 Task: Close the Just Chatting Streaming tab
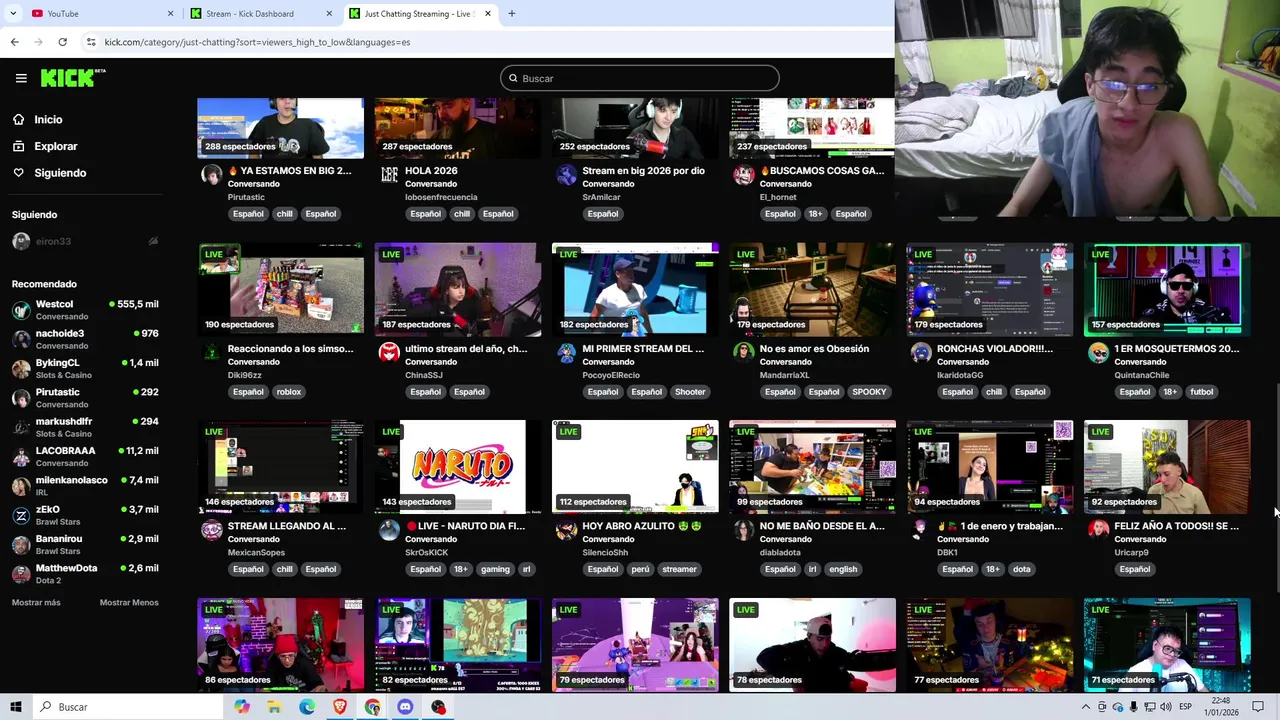point(488,14)
